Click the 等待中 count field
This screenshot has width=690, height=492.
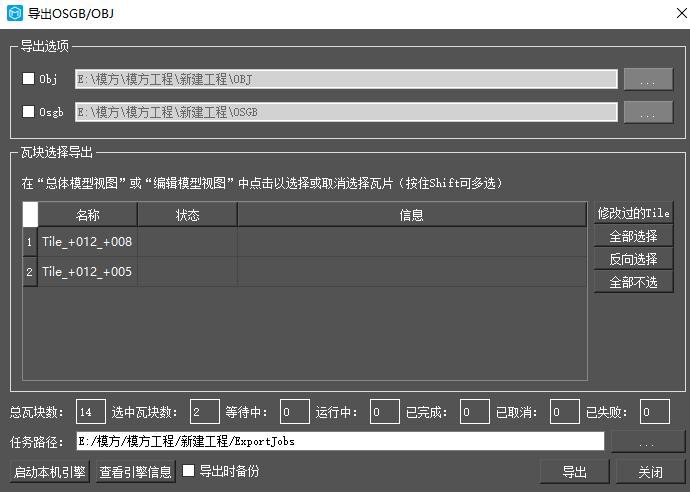(295, 412)
